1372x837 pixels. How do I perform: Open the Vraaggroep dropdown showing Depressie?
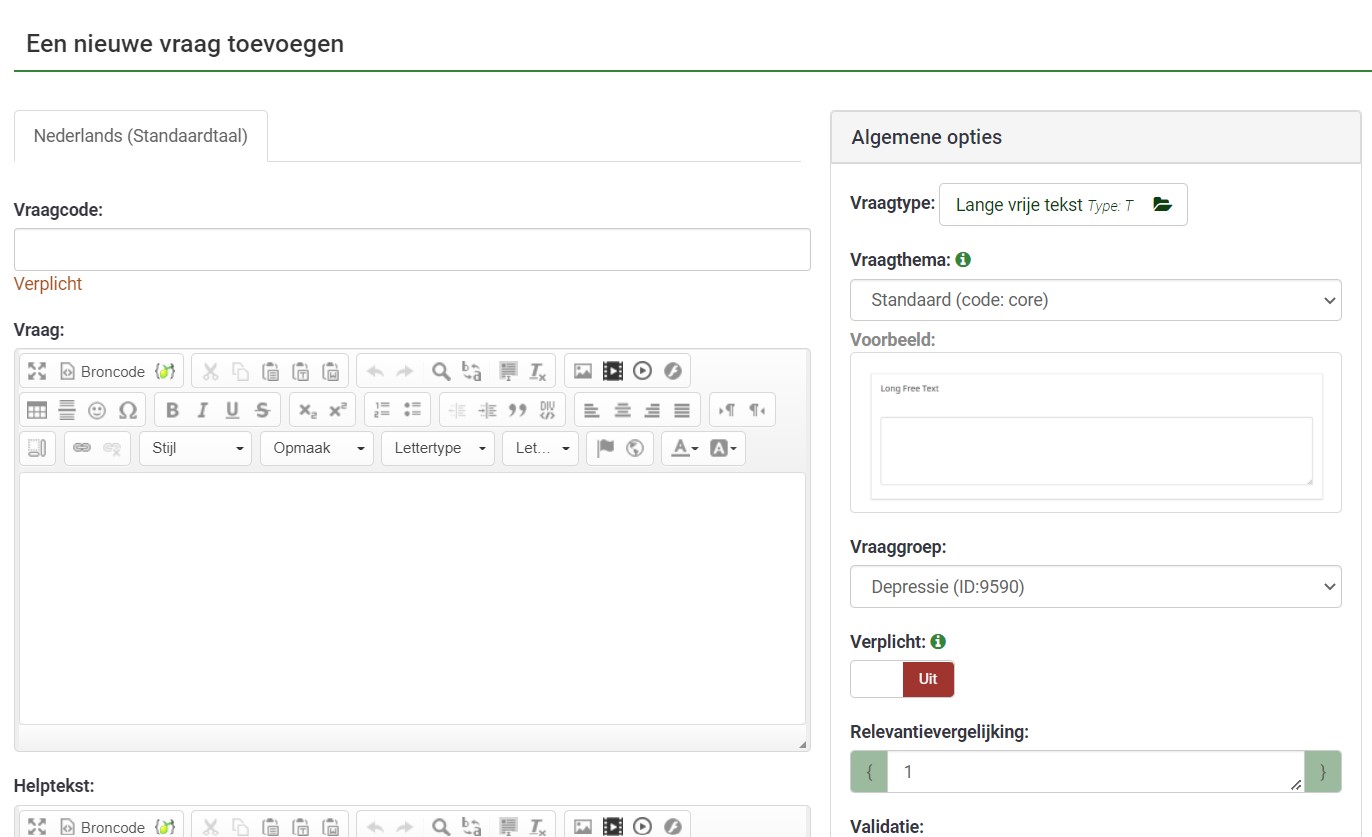tap(1095, 587)
